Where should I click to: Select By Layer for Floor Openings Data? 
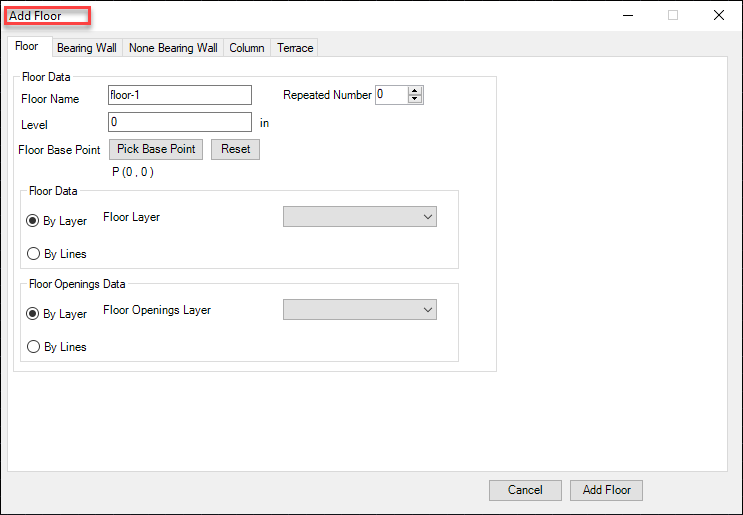34,313
